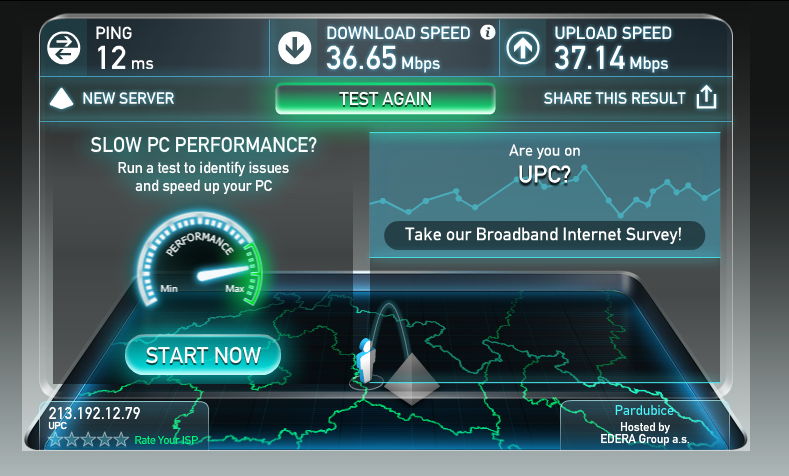Screen dimensions: 789x476
Task: Click the ping arrows icon
Action: pos(63,48)
